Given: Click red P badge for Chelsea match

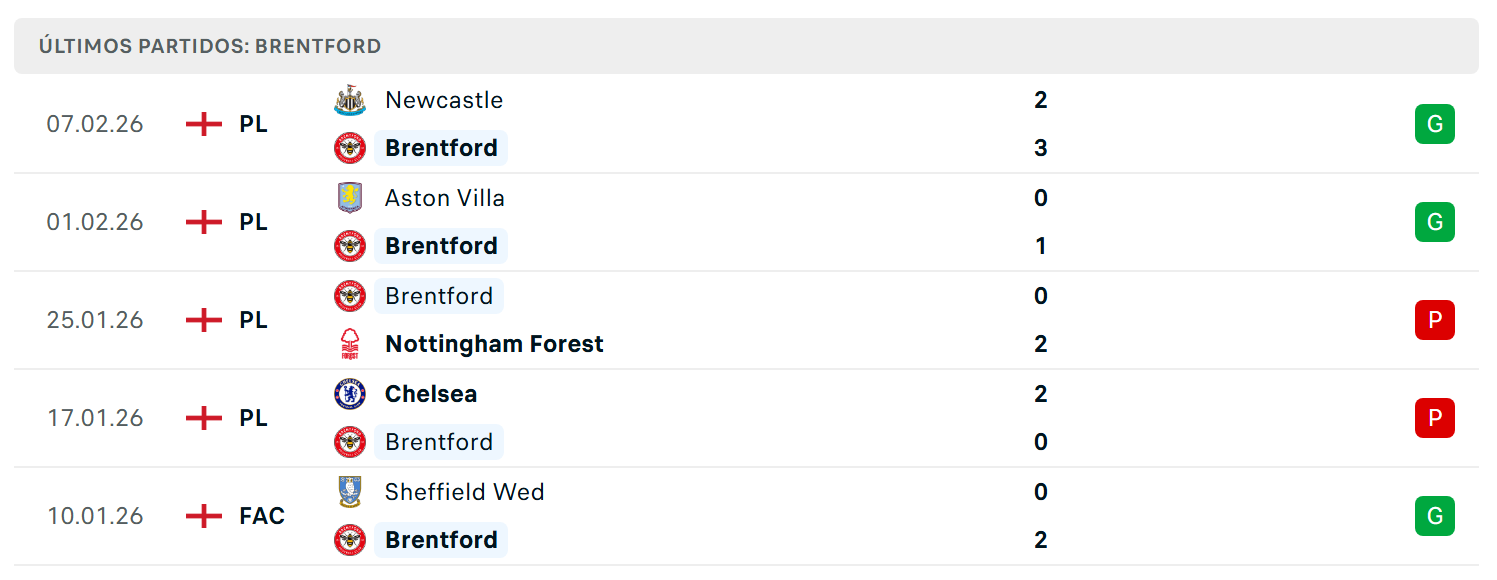Looking at the screenshot, I should point(1435,418).
